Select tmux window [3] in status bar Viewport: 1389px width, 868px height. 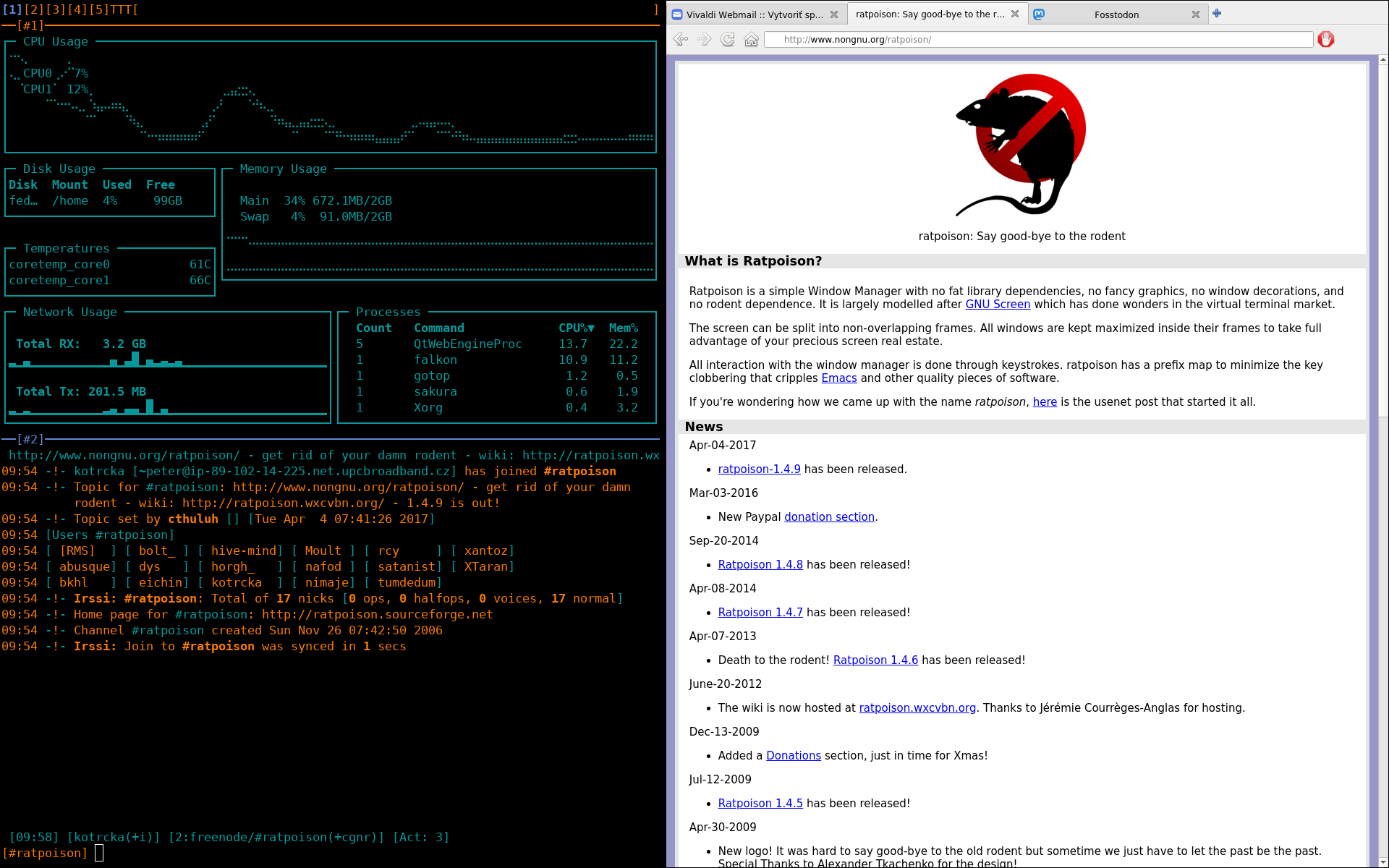[x=56, y=10]
